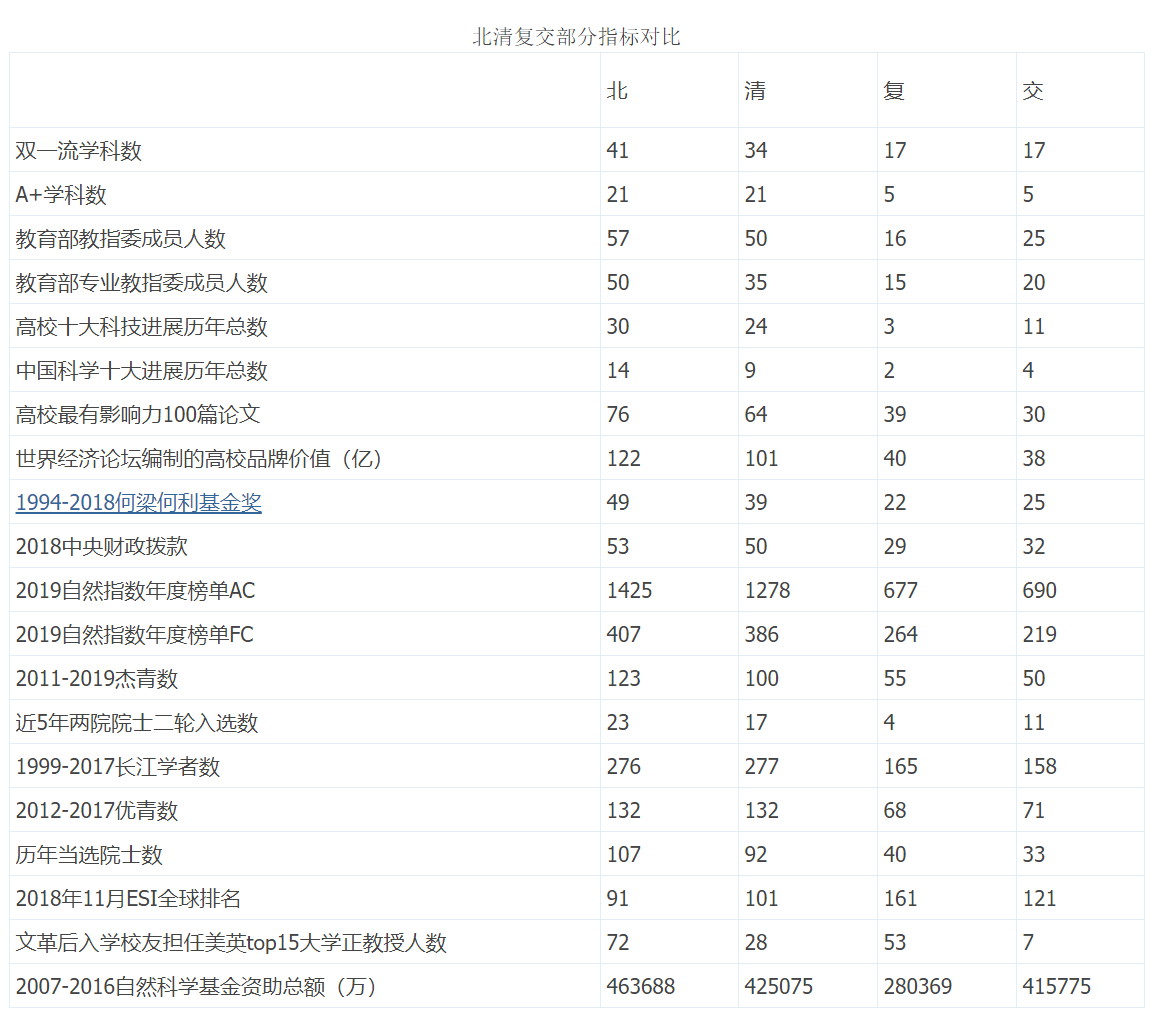Click value 677 in 榜单AC row
Screen dimensions: 1167x1014
(x=901, y=590)
